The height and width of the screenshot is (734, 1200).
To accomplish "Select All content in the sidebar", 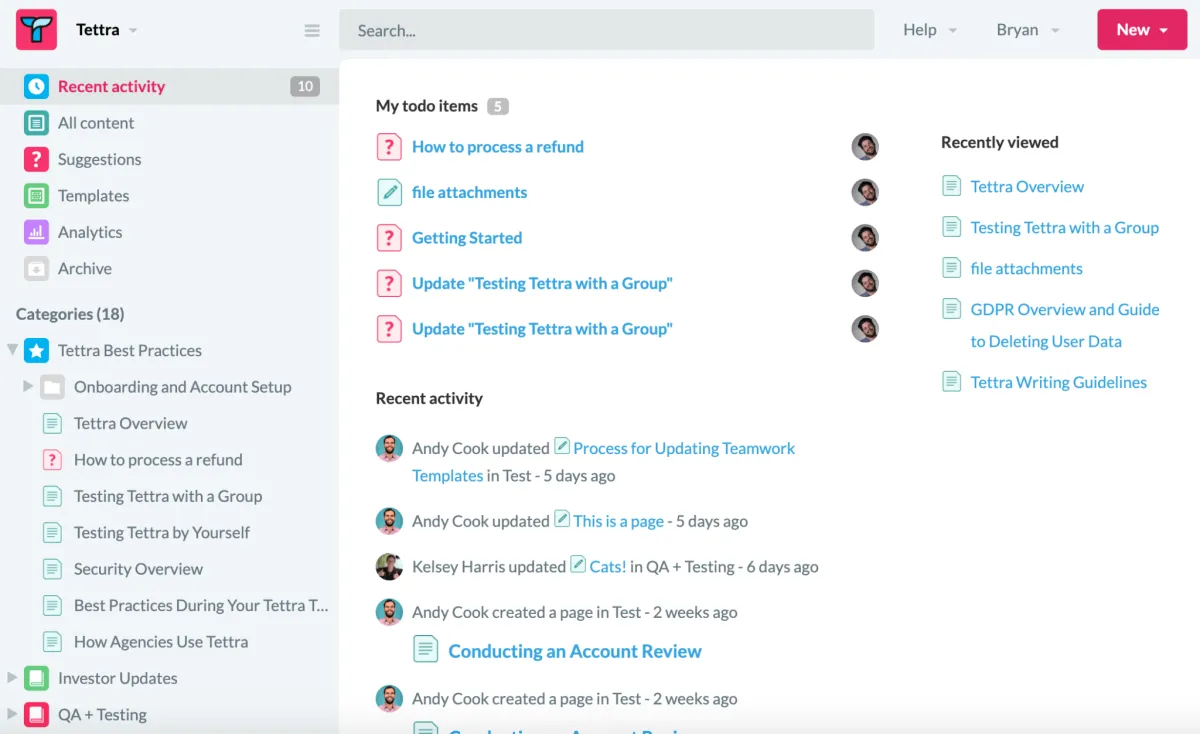I will [96, 123].
